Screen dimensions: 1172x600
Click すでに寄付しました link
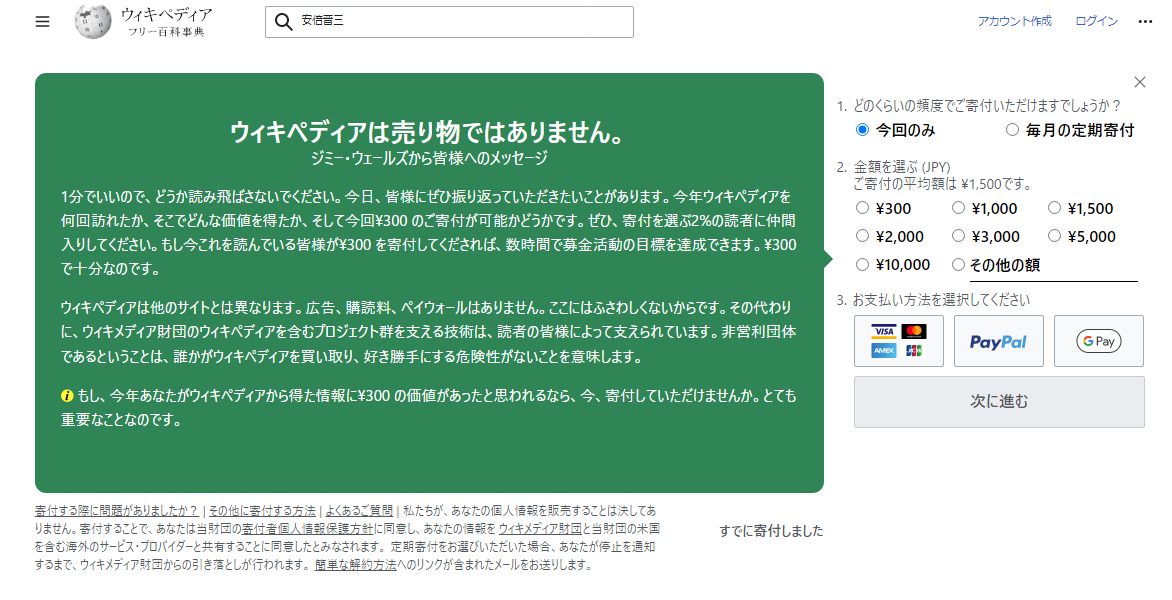click(771, 531)
